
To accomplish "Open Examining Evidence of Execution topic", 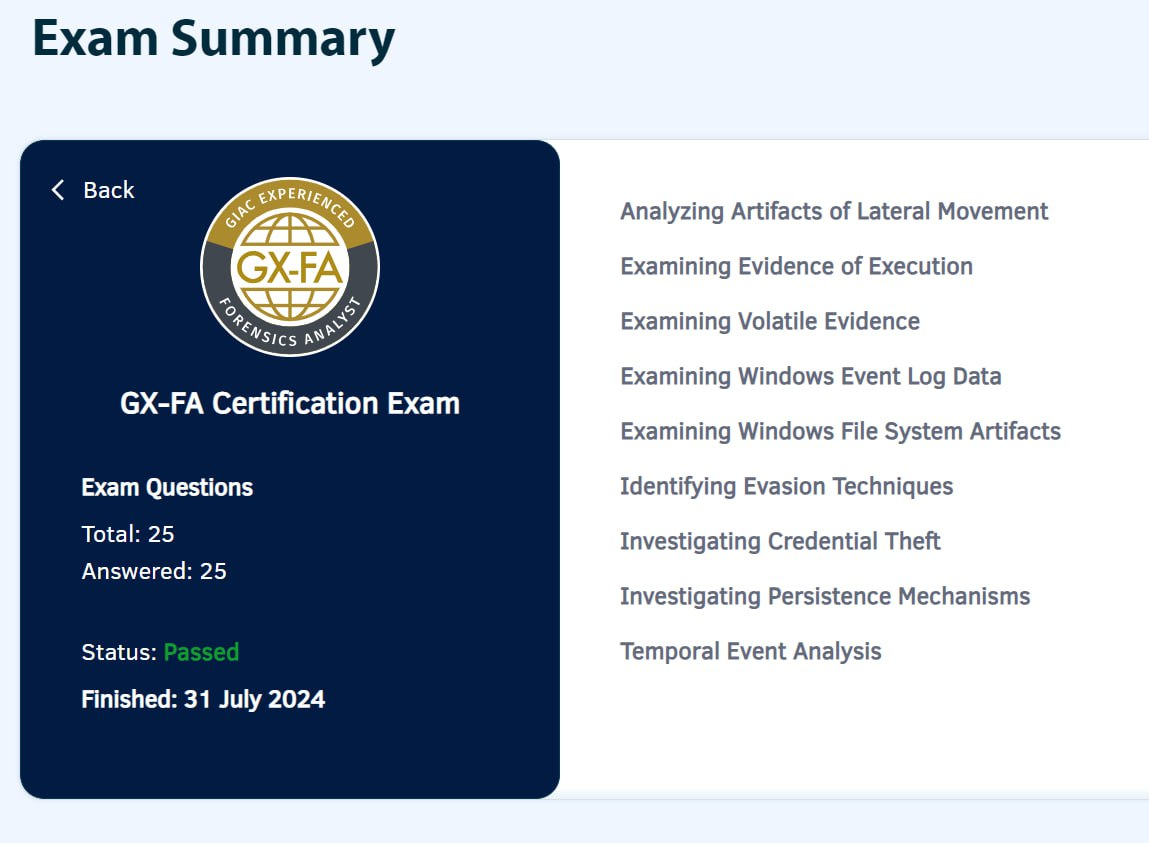I will click(x=797, y=266).
